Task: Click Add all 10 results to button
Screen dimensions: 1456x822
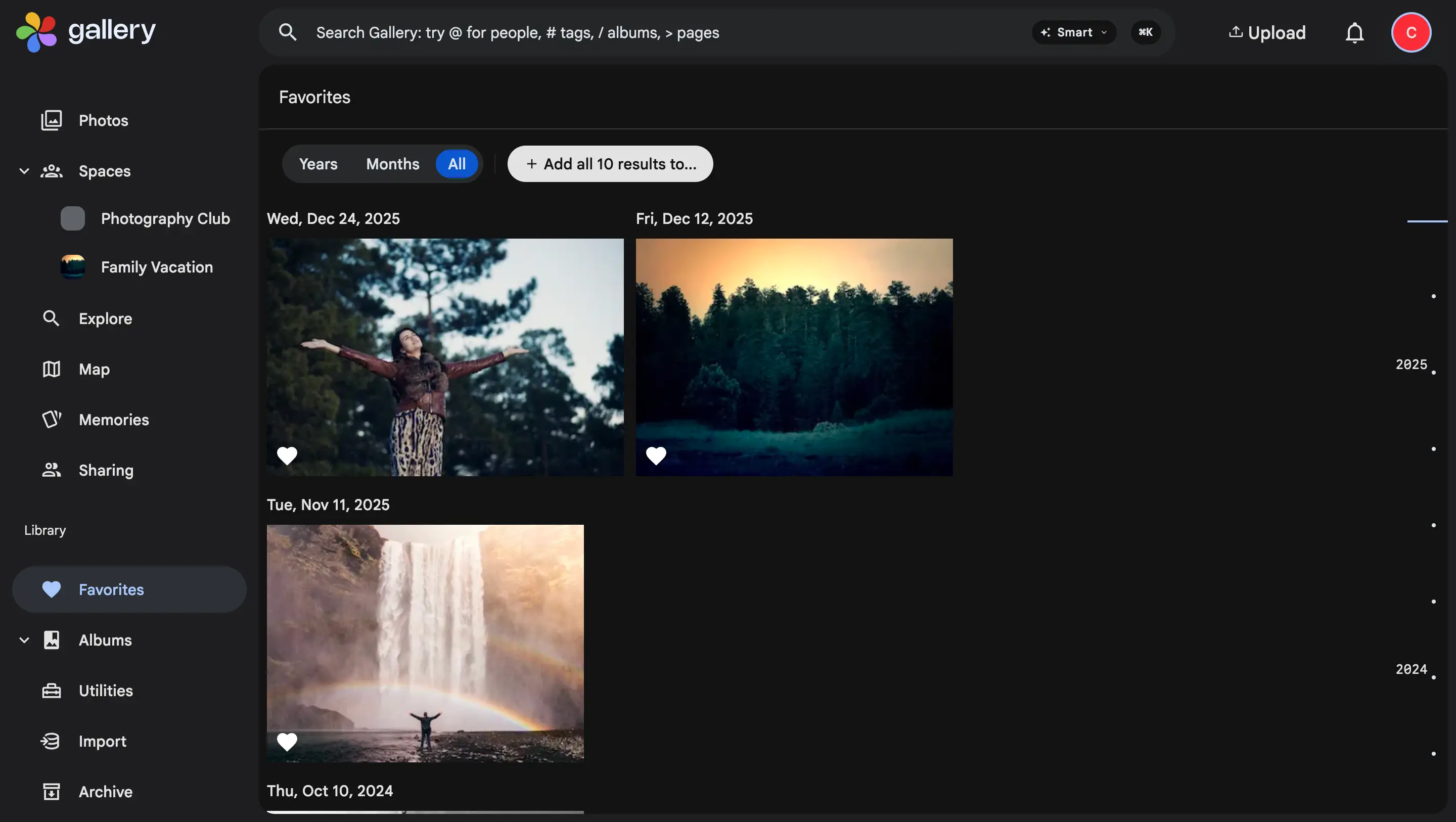Action: tap(610, 164)
